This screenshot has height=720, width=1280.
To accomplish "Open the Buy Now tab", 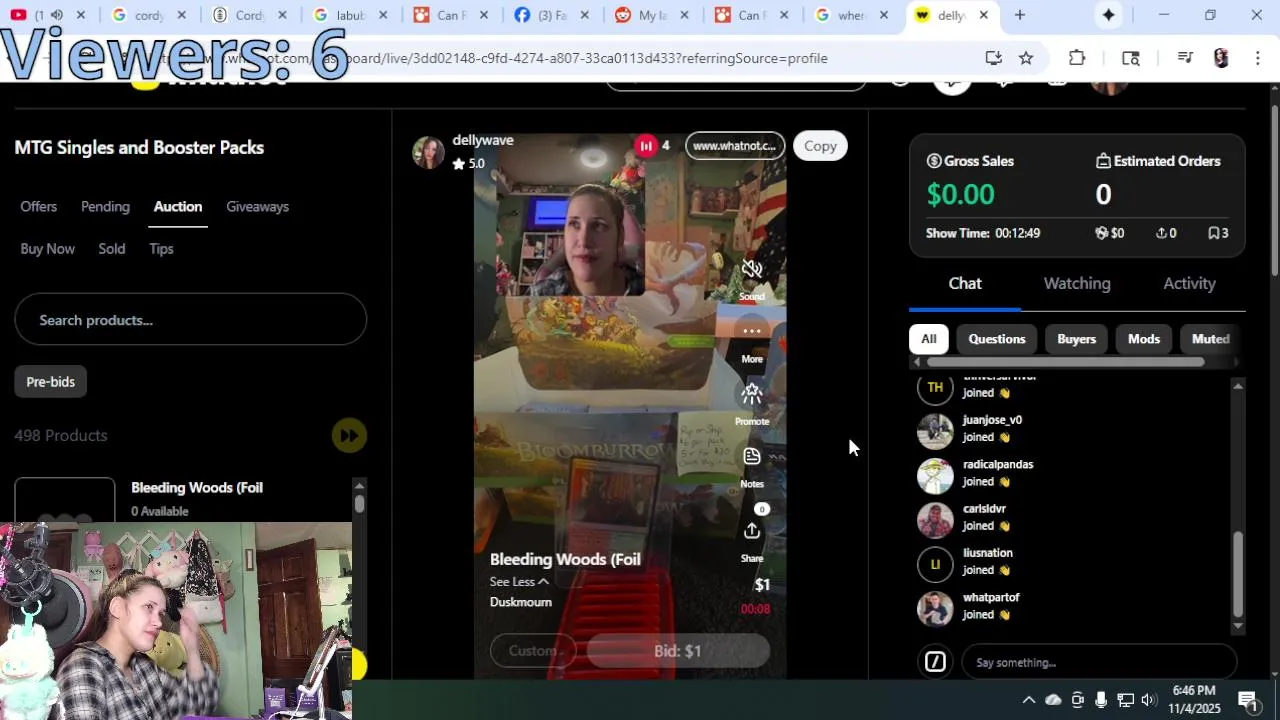I will pos(47,248).
